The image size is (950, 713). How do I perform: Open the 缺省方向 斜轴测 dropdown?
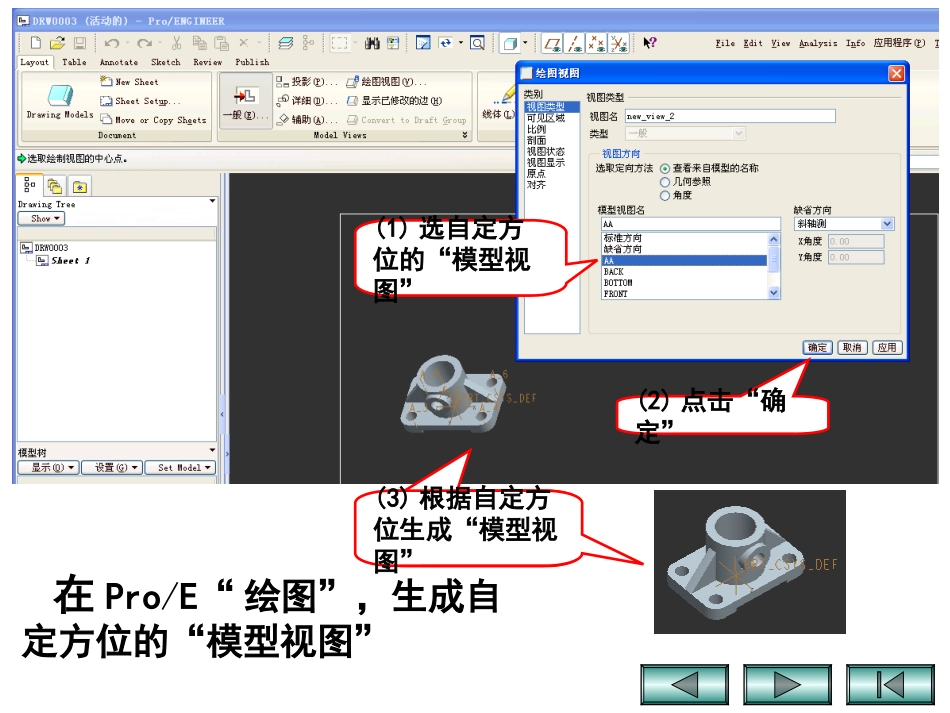pos(887,224)
